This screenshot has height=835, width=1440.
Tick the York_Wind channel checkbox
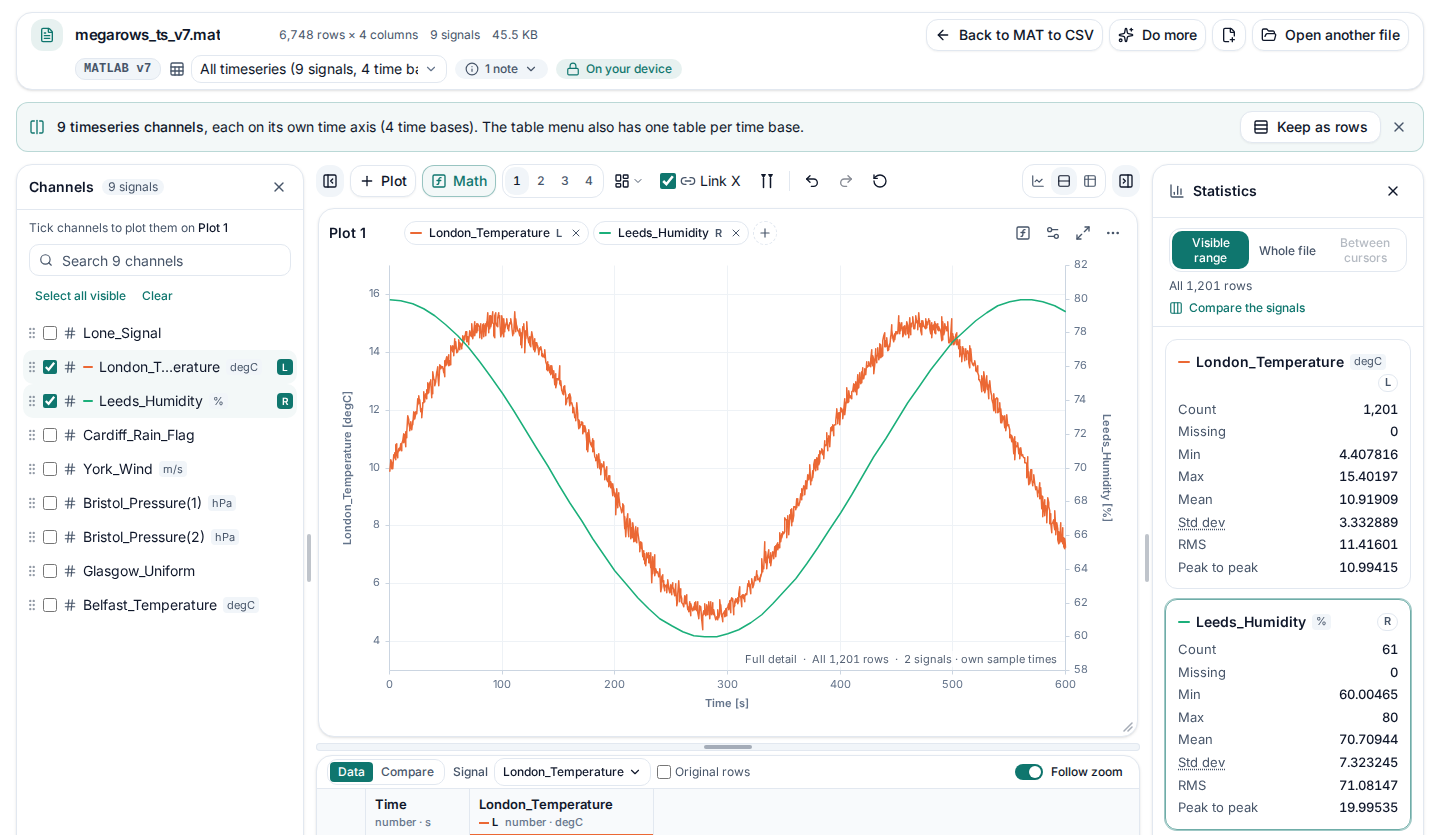[50, 469]
